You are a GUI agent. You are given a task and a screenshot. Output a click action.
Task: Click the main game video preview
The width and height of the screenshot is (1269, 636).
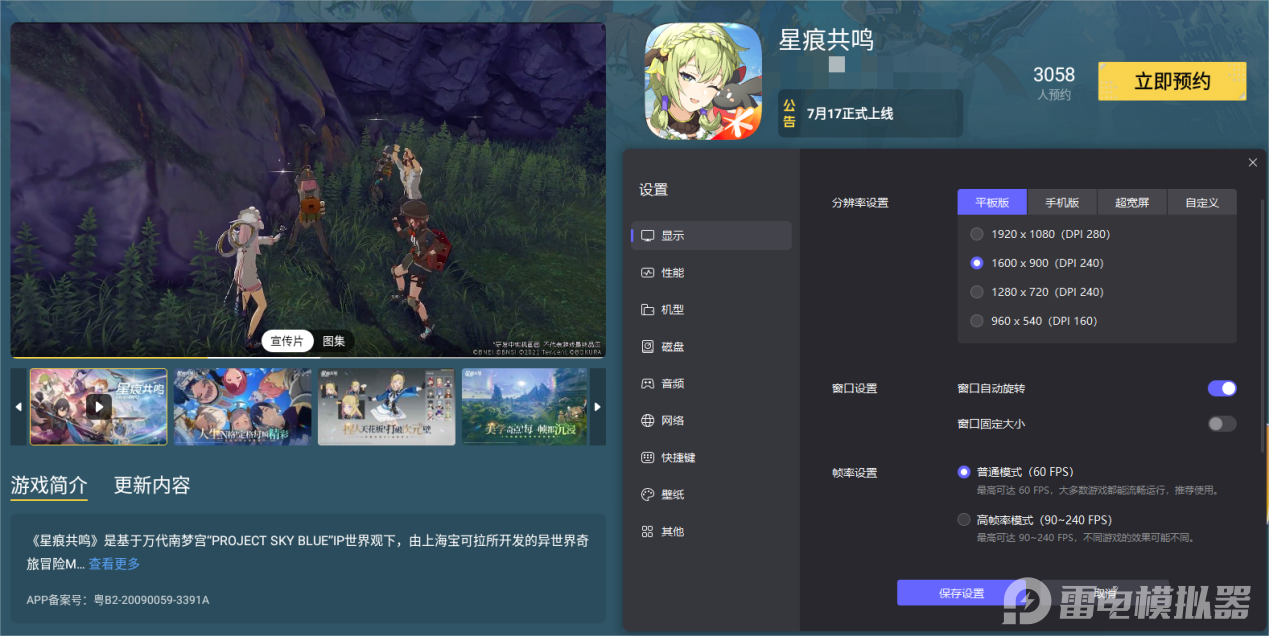(x=308, y=189)
